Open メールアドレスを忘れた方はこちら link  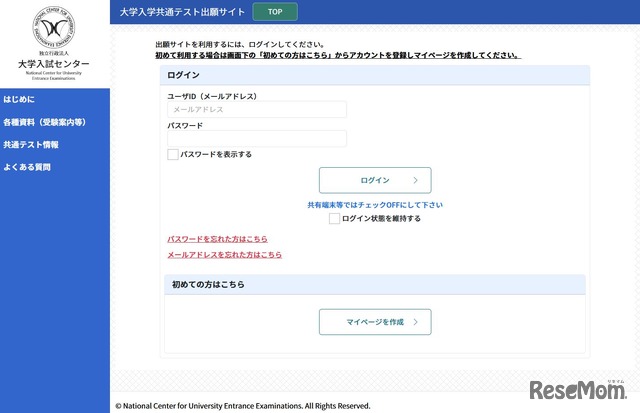(x=224, y=255)
